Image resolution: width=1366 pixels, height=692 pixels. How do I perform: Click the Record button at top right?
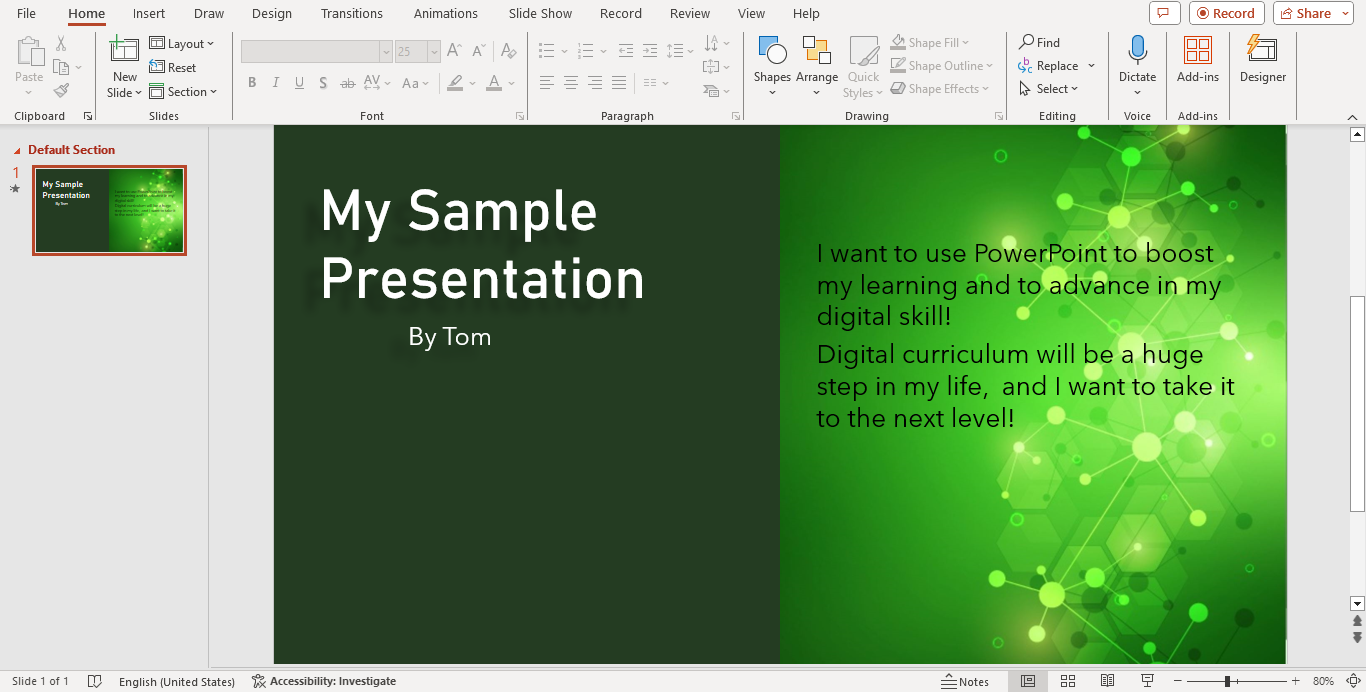click(x=1227, y=13)
